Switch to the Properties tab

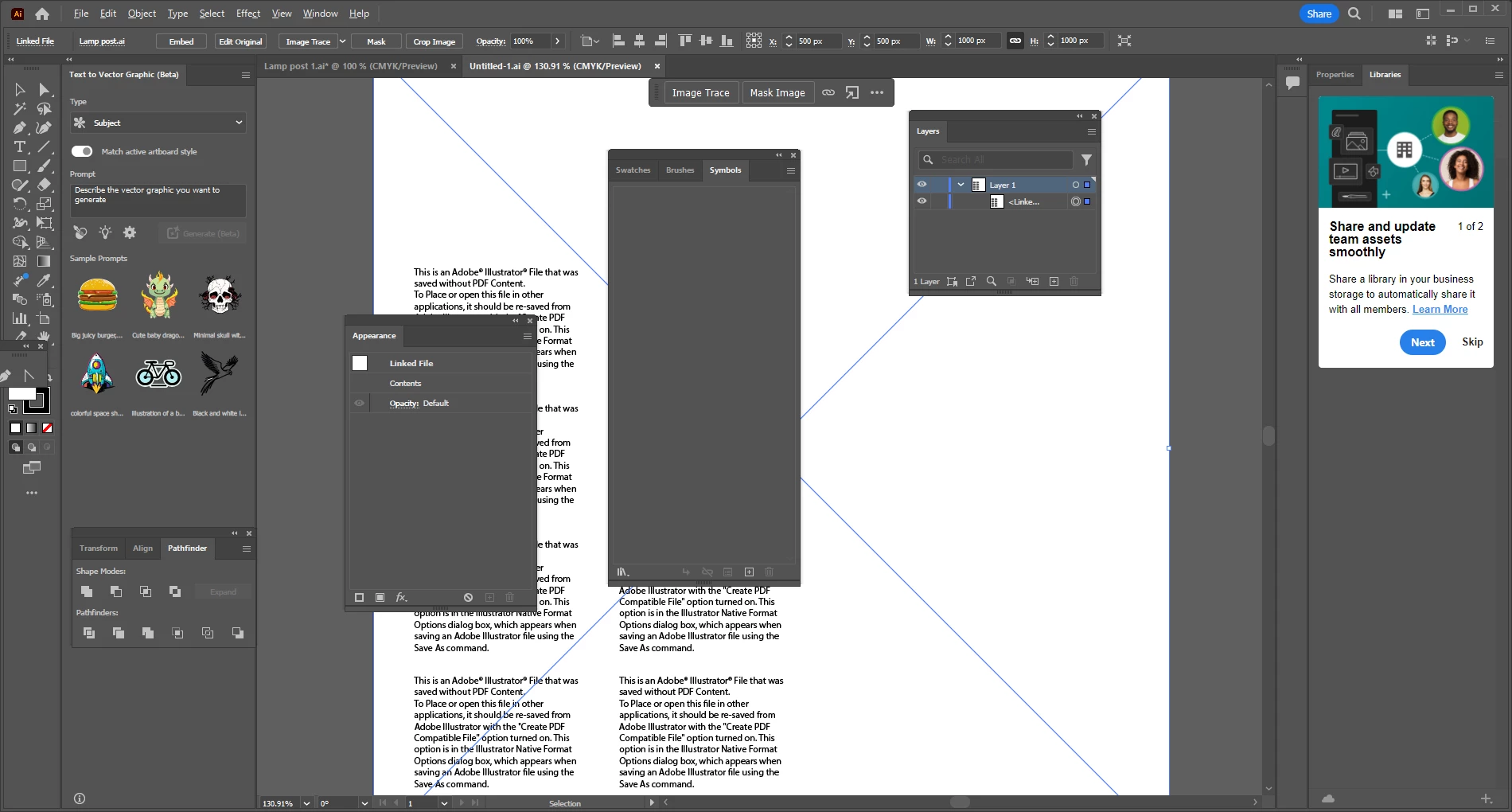[x=1335, y=75]
